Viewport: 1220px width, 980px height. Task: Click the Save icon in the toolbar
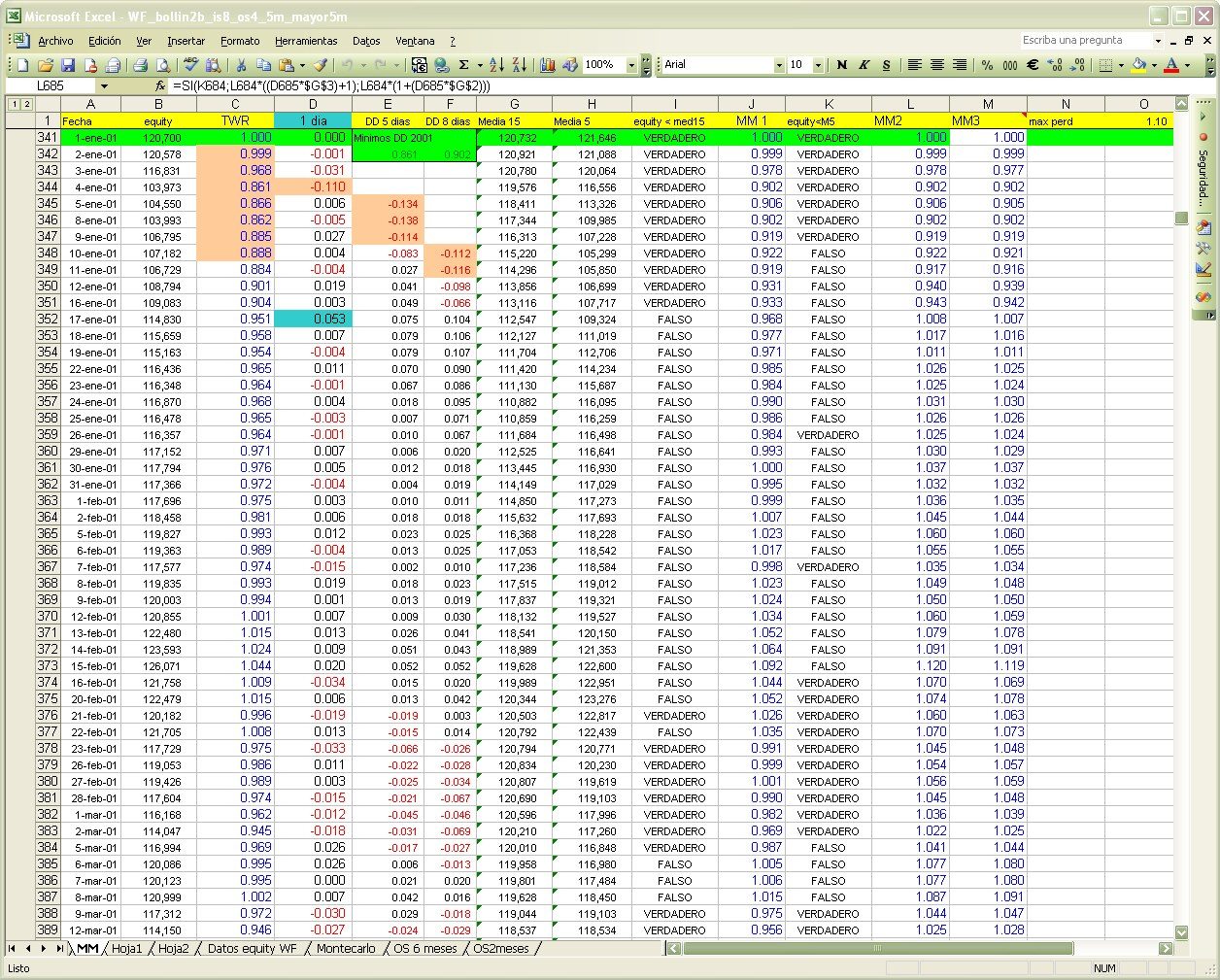[x=68, y=65]
